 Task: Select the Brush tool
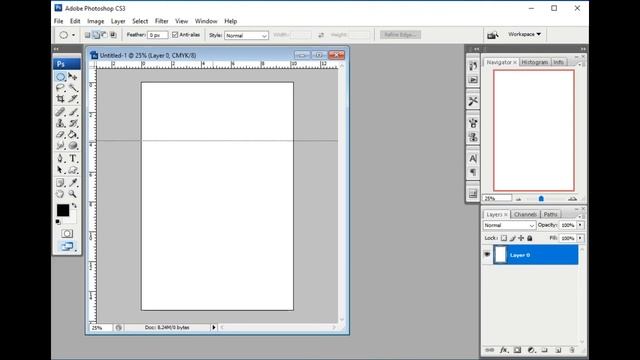[x=73, y=112]
